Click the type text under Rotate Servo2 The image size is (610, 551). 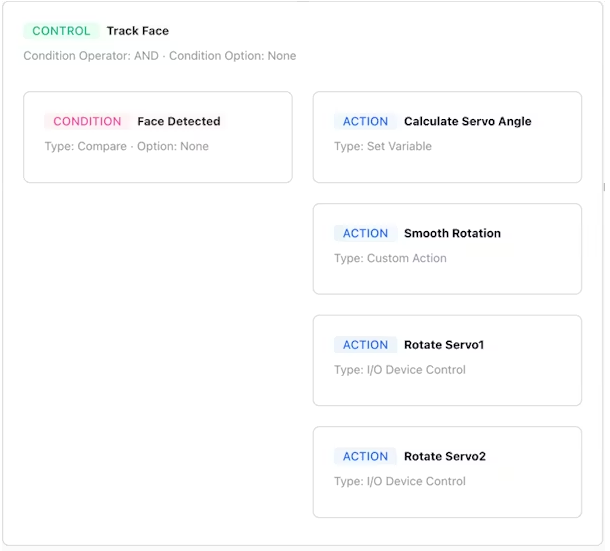pyautogui.click(x=400, y=481)
